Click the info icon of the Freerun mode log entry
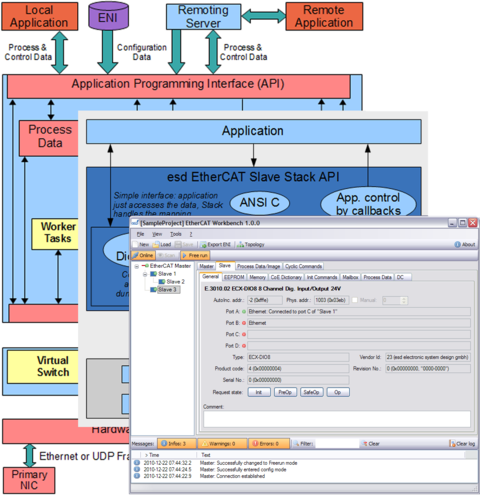The image size is (480, 495). (137, 463)
